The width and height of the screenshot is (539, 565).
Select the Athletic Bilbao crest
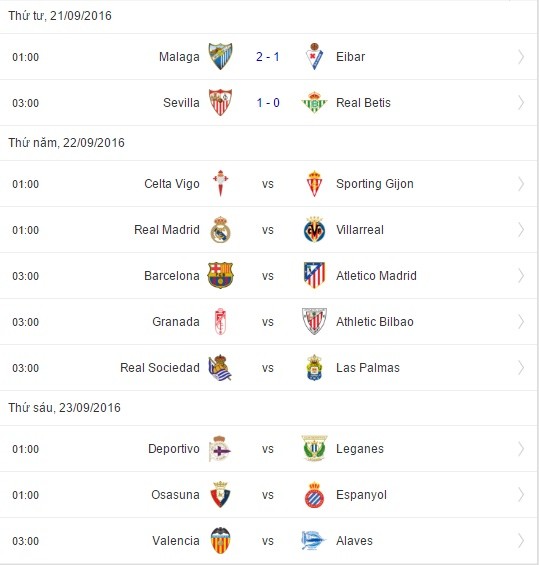[x=314, y=322]
